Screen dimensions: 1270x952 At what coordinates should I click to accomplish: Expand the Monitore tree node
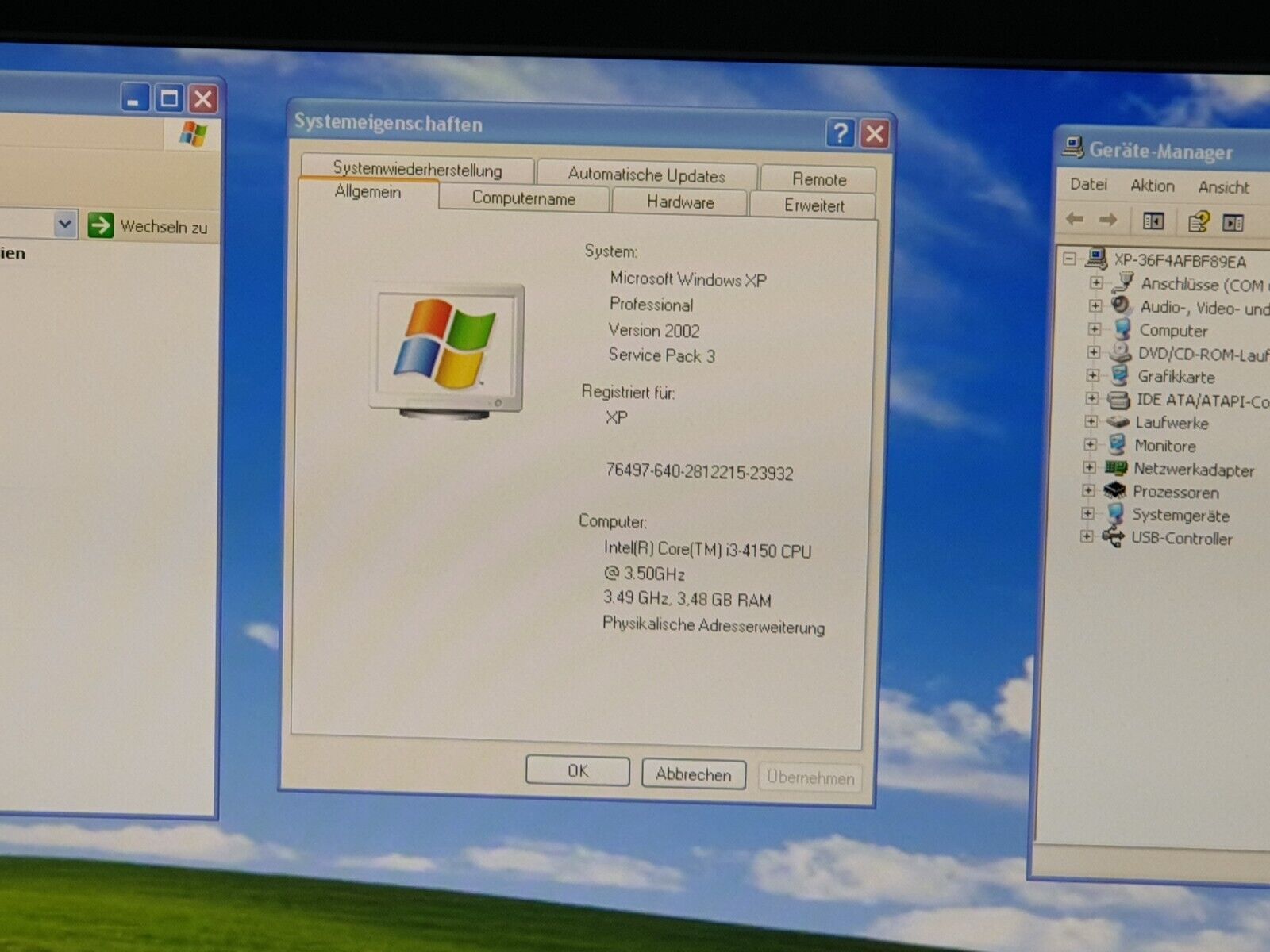(x=1091, y=444)
